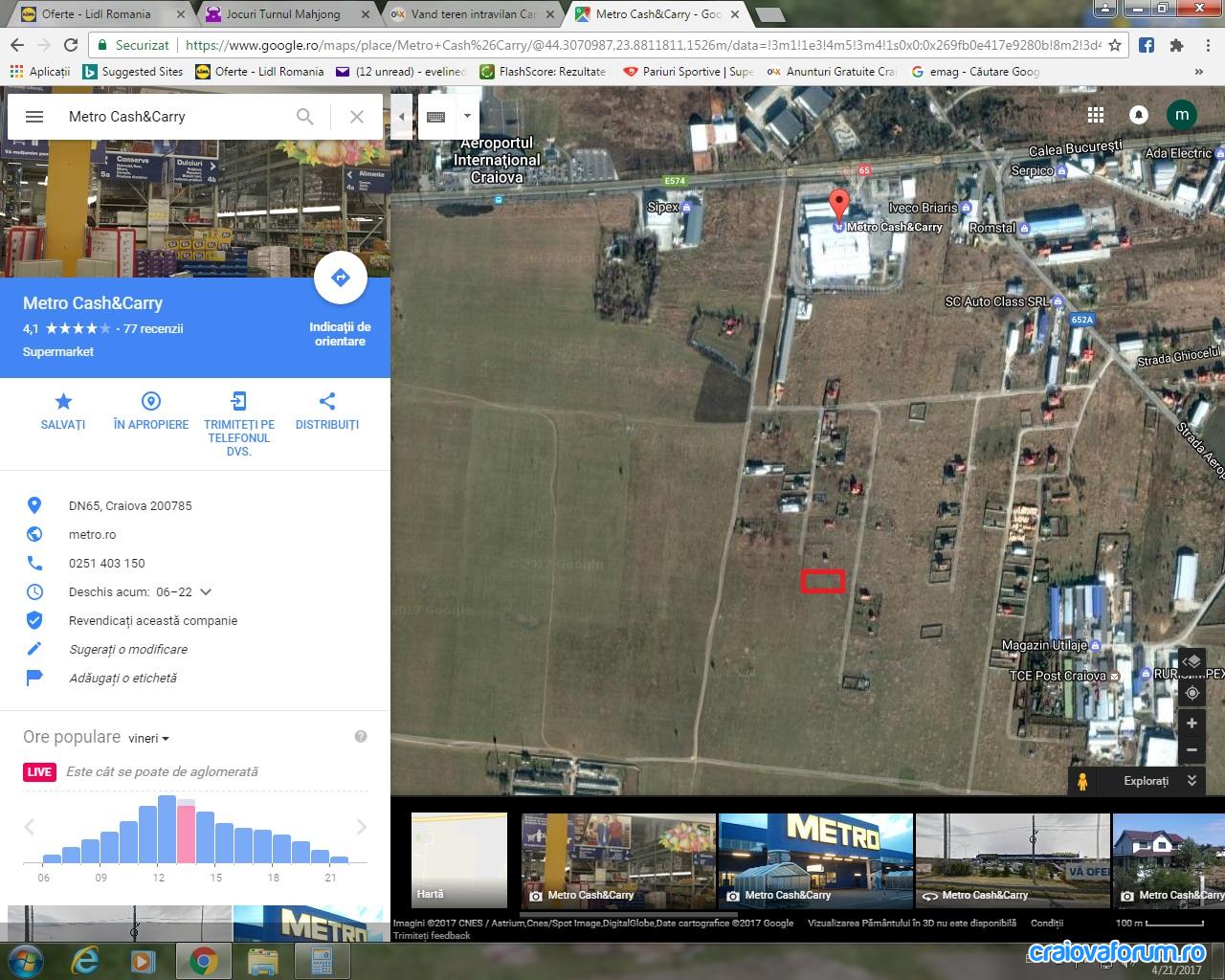This screenshot has height=980, width=1225.
Task: Open the Calculator taskbar icon
Action: pyautogui.click(x=320, y=960)
